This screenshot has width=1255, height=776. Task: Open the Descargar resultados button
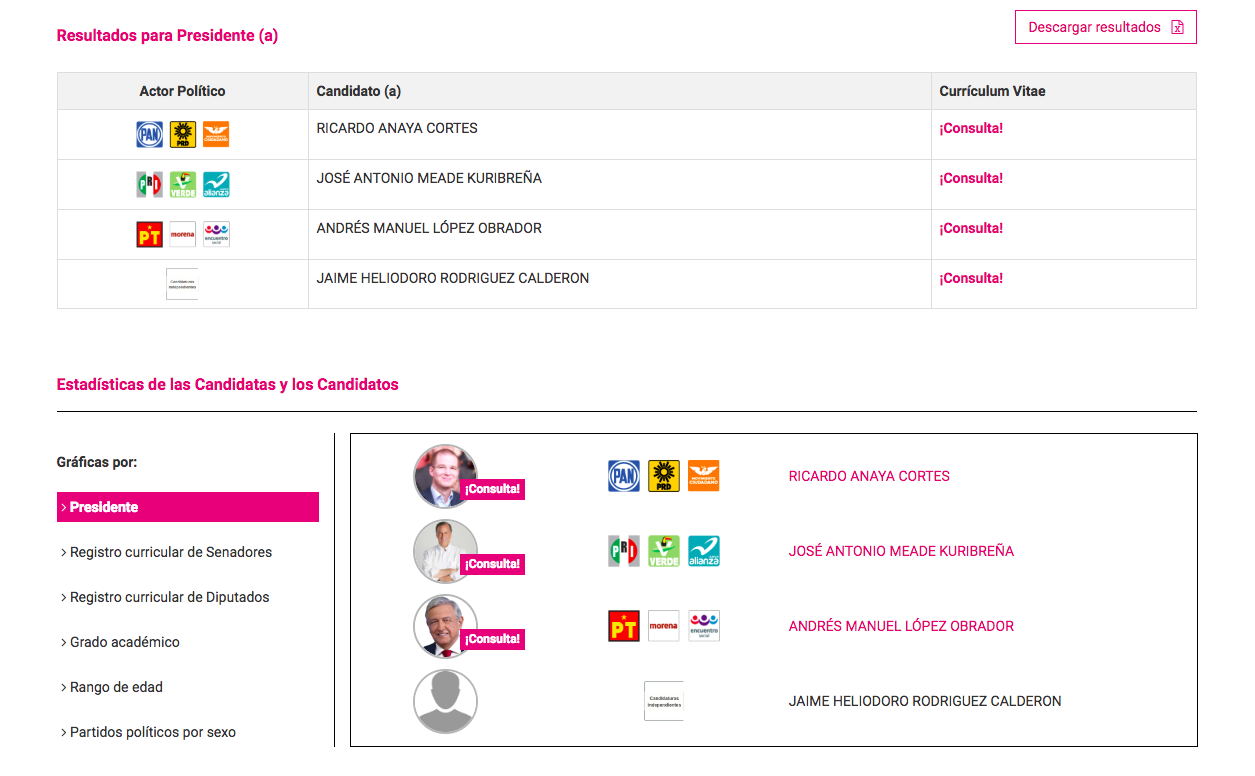1105,27
